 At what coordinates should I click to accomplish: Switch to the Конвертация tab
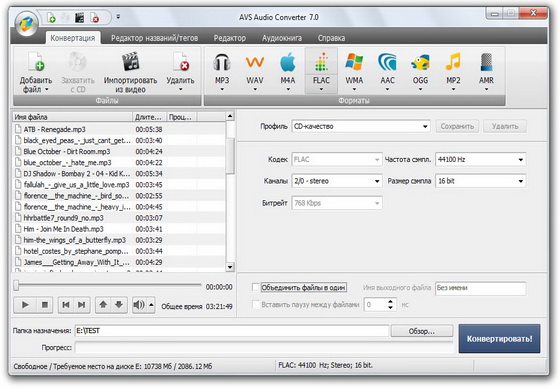pos(73,38)
